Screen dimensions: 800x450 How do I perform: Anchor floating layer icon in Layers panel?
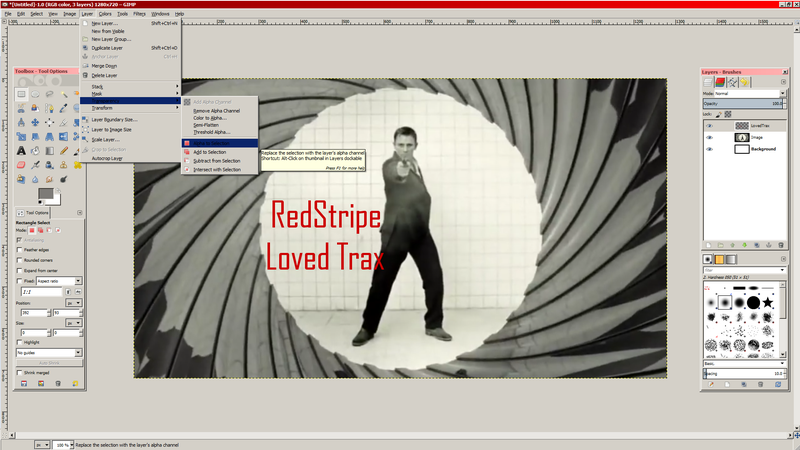[x=769, y=245]
